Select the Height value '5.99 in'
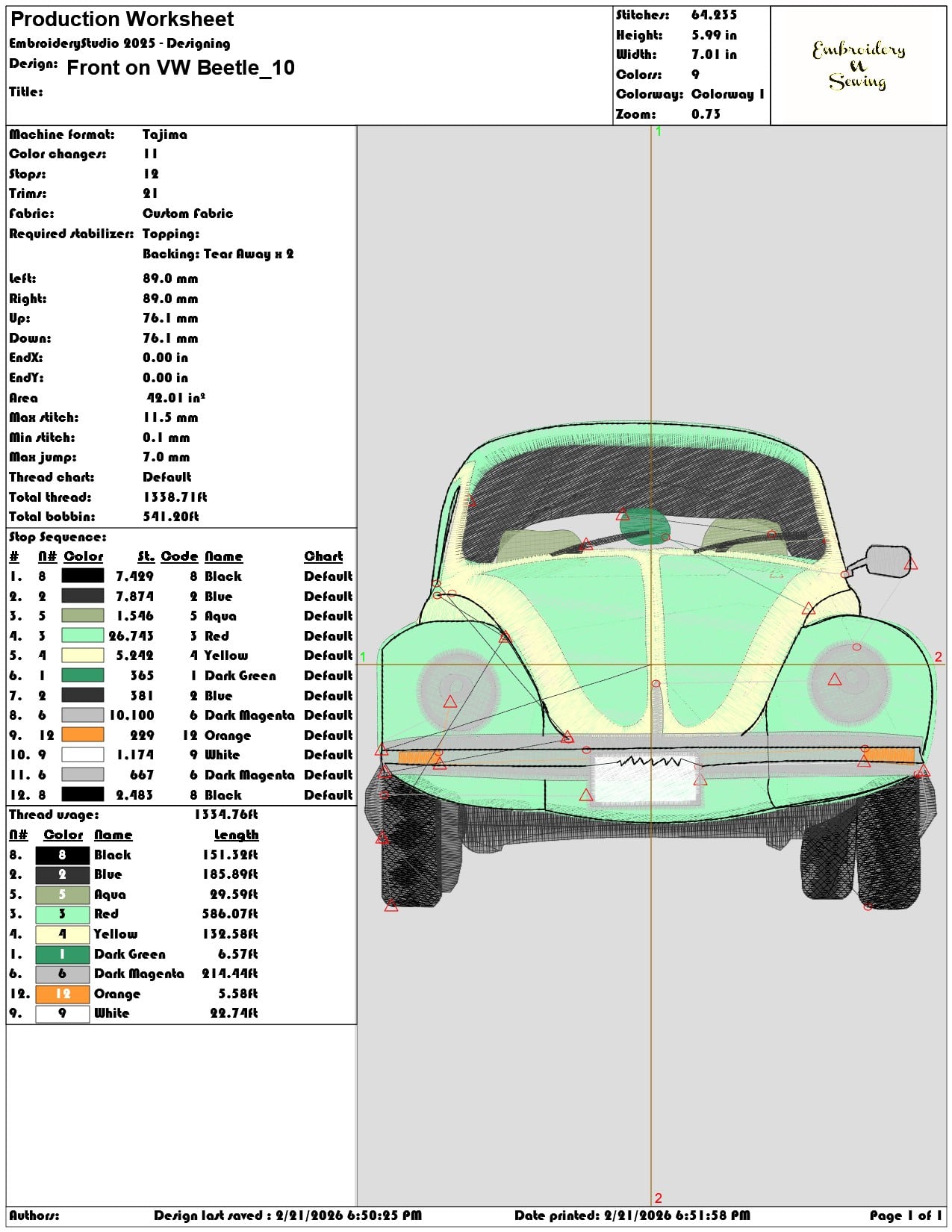This screenshot has height=1232, width=952. pos(714,35)
